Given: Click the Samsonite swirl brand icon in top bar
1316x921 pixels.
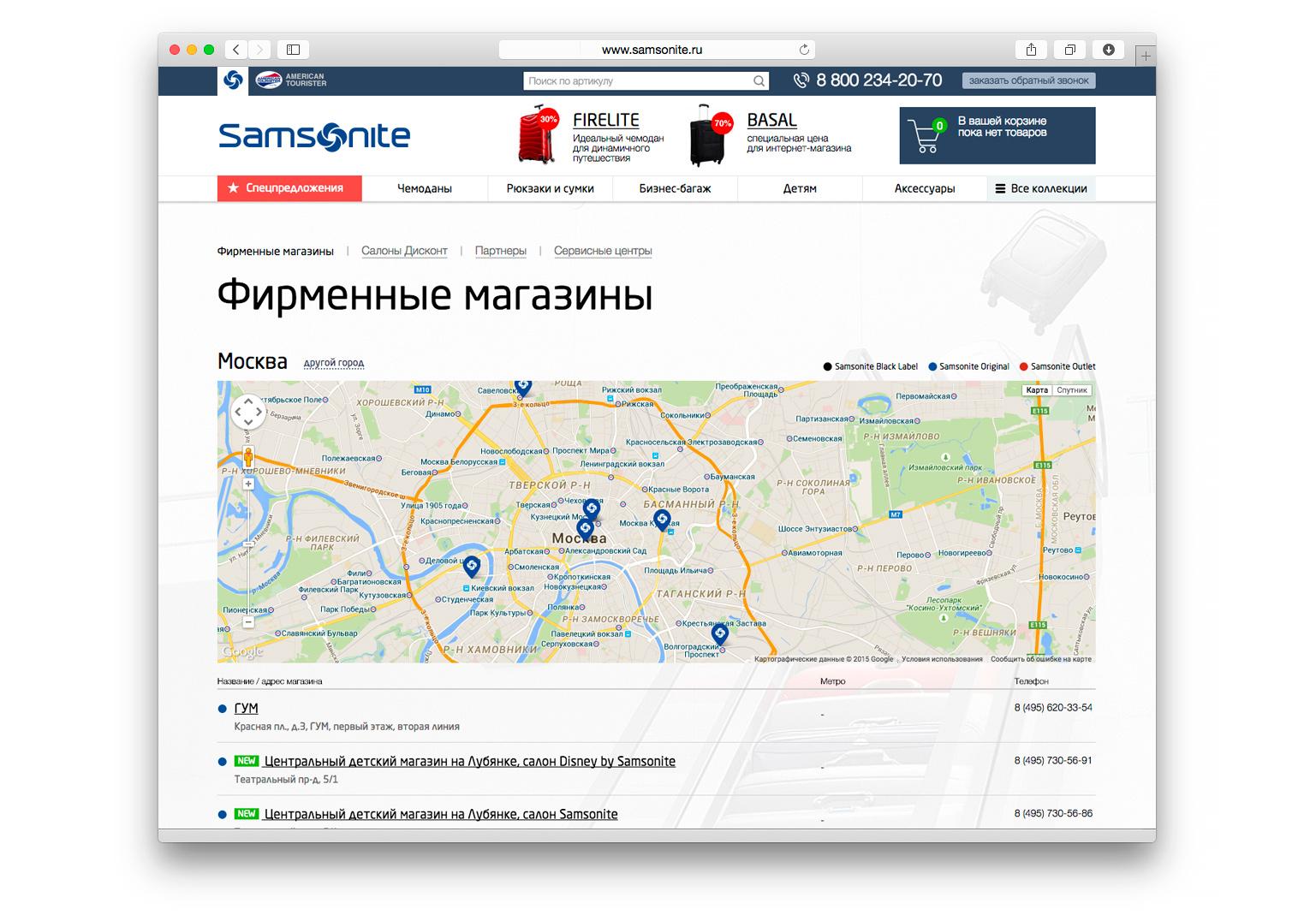Looking at the screenshot, I should coord(233,80).
